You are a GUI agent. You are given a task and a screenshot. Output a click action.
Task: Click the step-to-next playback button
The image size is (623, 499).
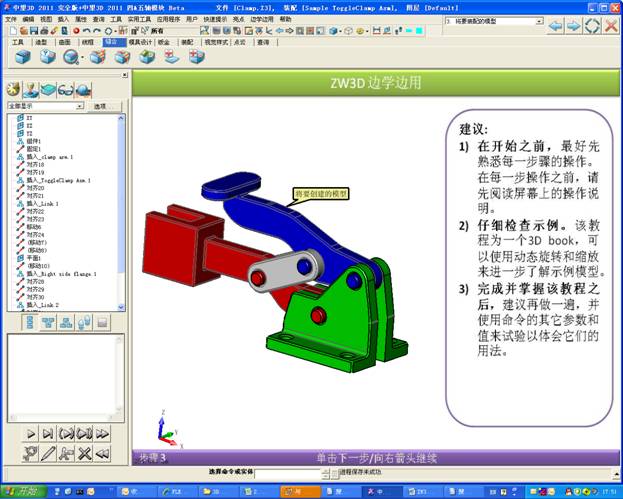[48, 434]
